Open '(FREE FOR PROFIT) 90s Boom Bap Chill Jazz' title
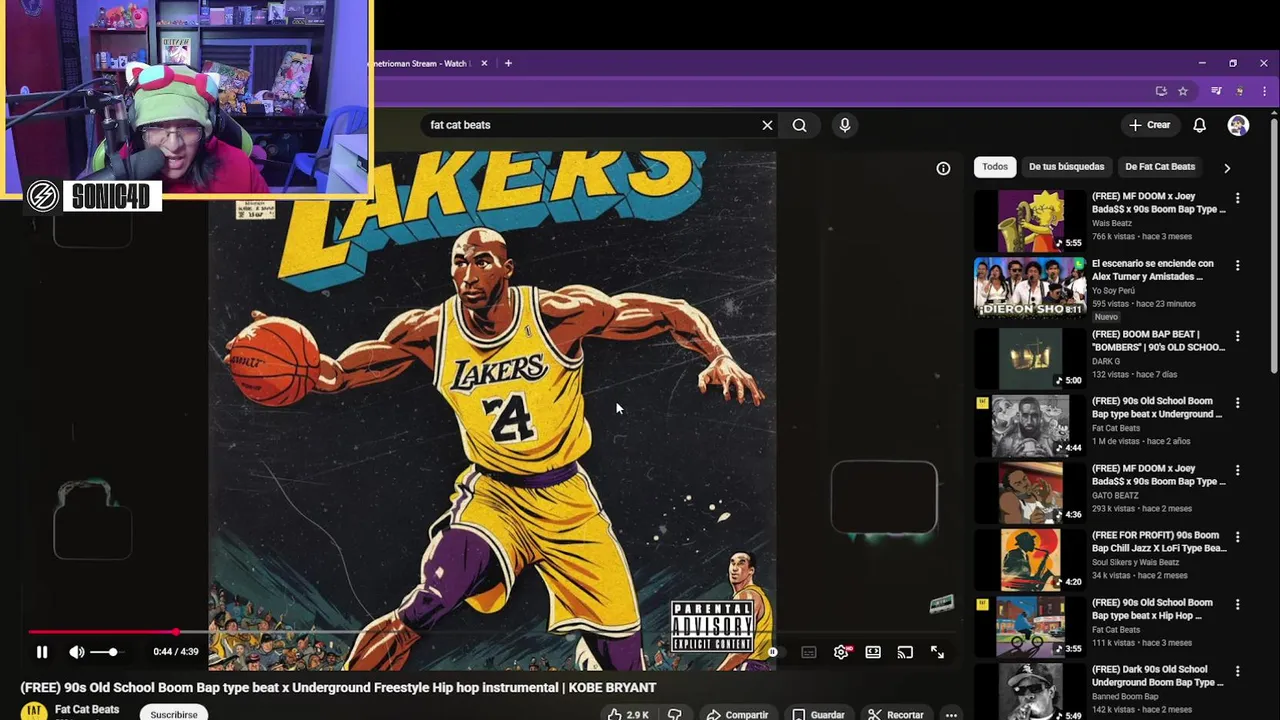 pyautogui.click(x=1159, y=542)
